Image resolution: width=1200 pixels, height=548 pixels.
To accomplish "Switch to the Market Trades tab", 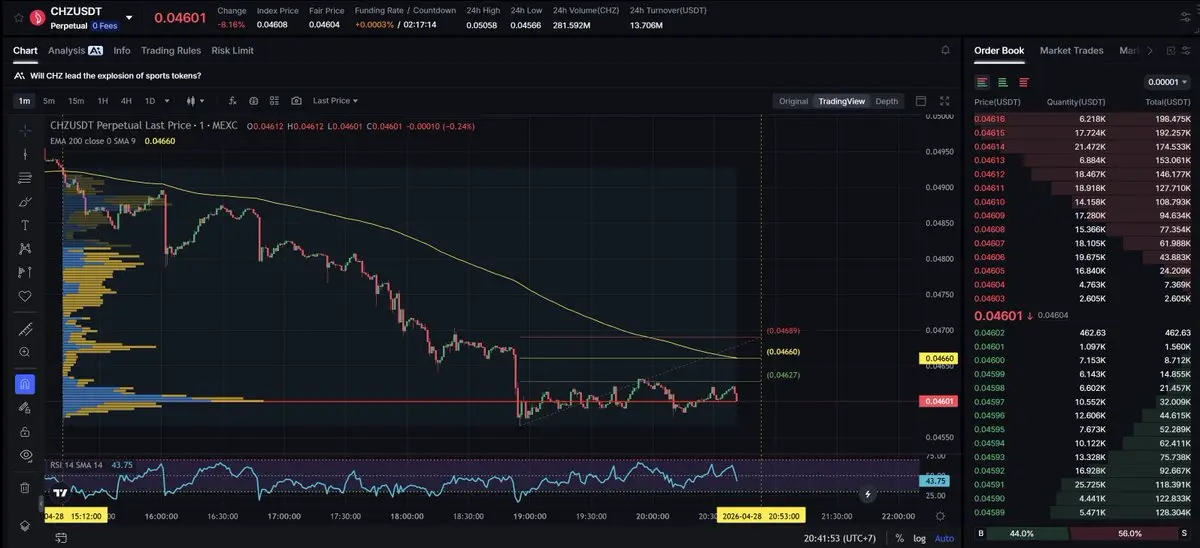I will (1072, 50).
